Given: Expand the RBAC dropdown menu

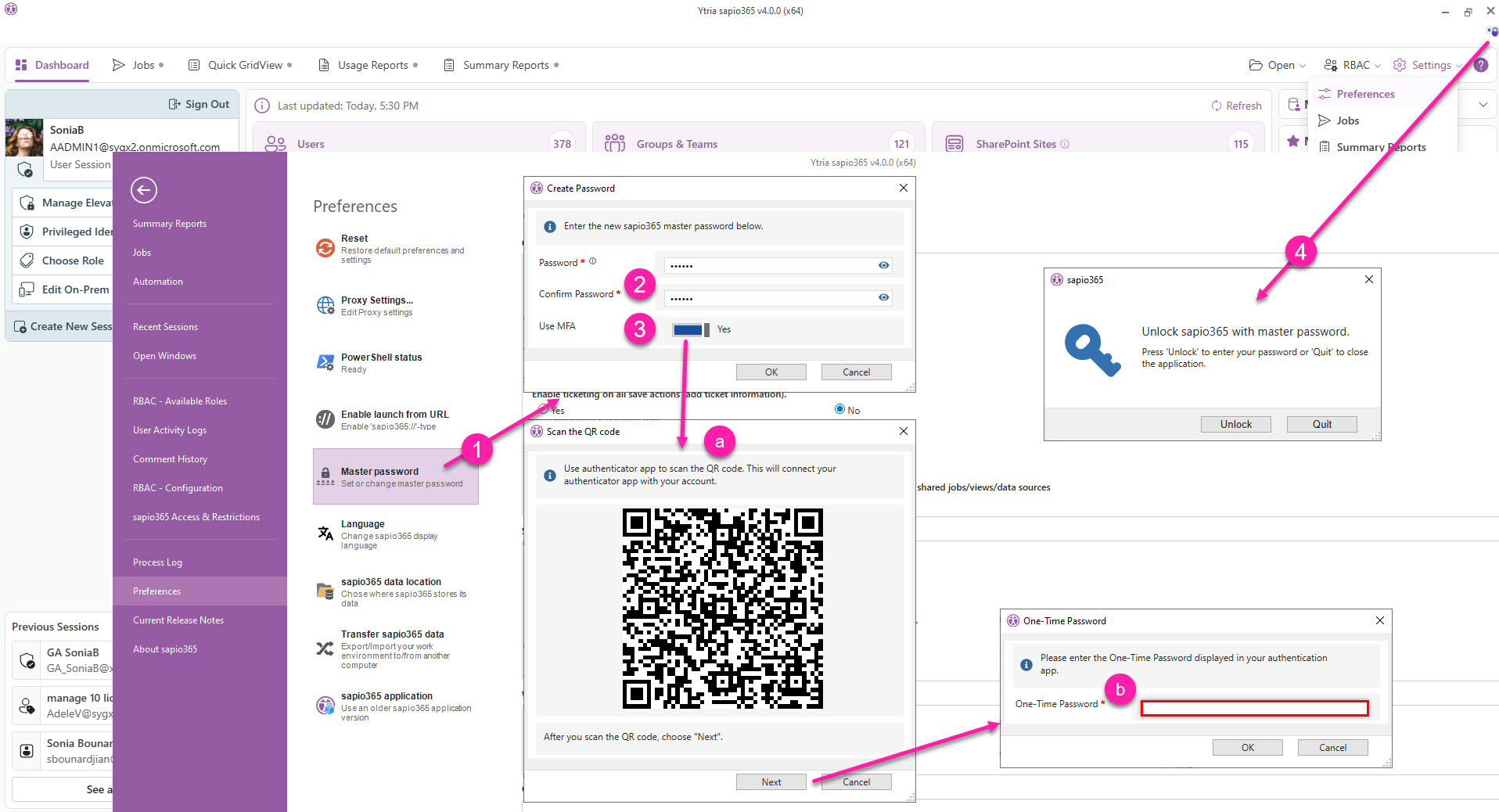Looking at the screenshot, I should point(1353,65).
